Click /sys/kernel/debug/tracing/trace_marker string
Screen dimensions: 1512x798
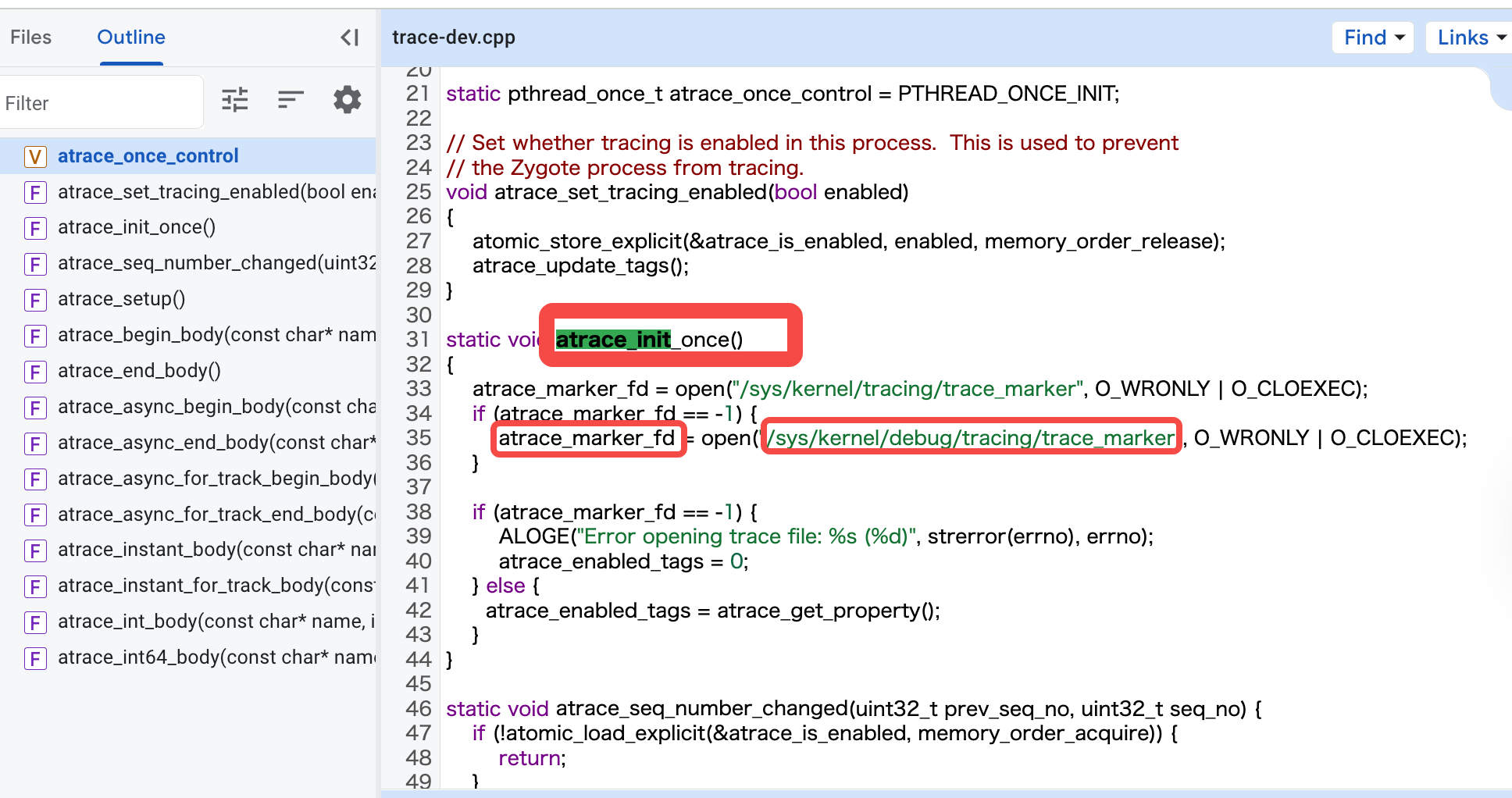tap(971, 438)
